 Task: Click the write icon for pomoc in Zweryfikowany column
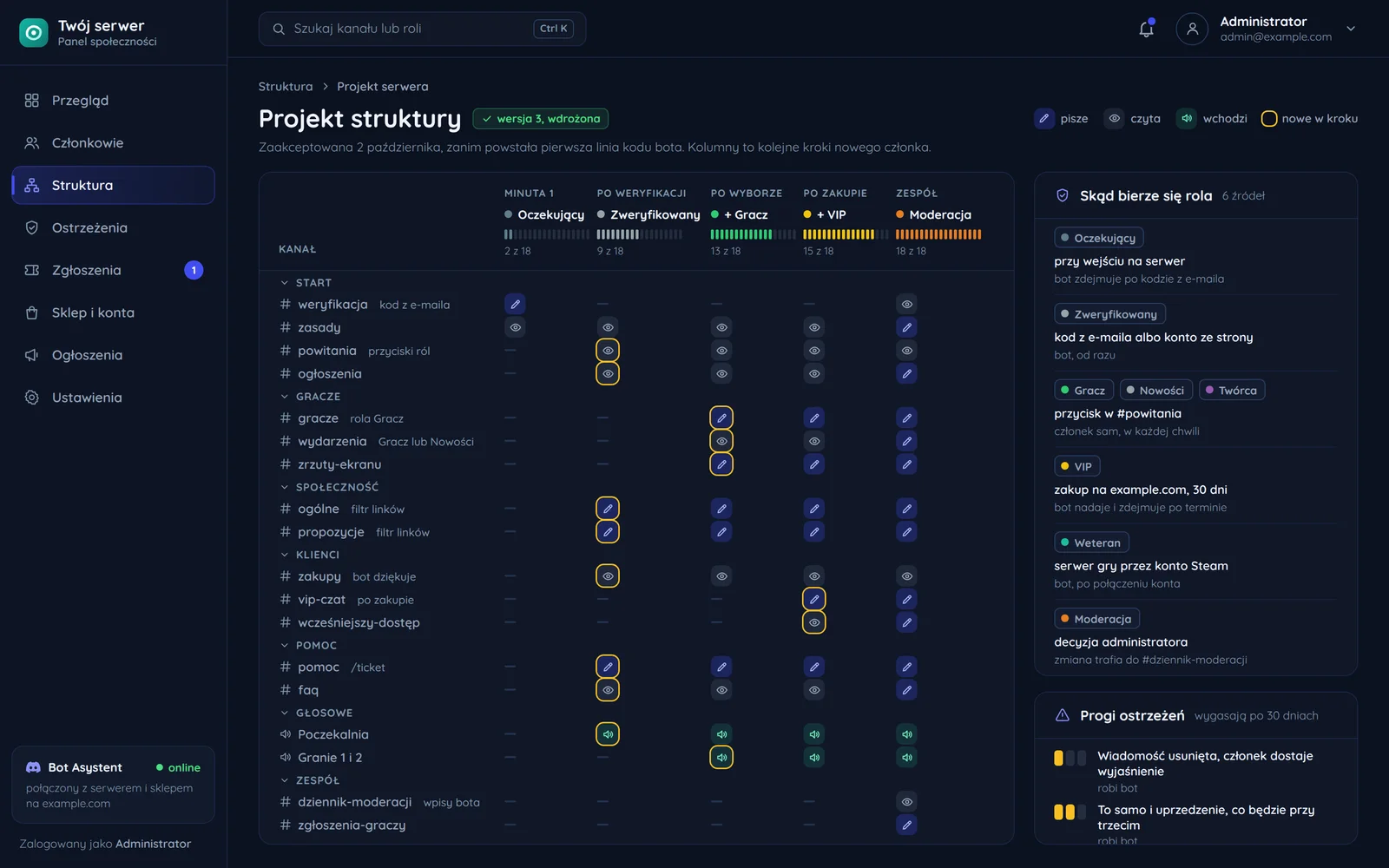tap(608, 667)
